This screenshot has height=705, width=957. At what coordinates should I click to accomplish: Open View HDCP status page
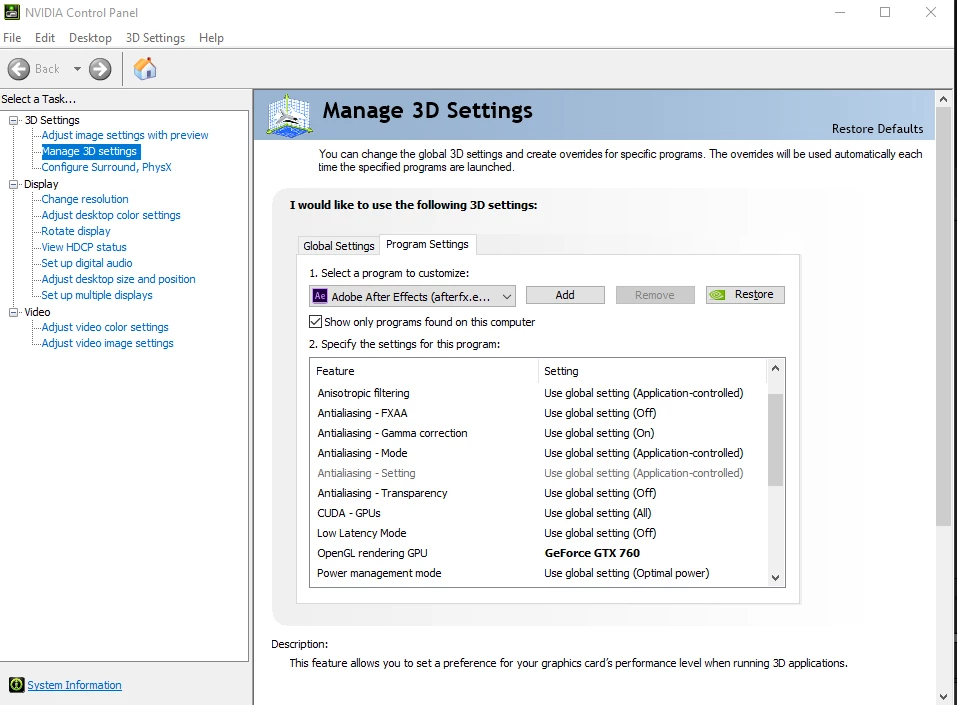[x=84, y=247]
